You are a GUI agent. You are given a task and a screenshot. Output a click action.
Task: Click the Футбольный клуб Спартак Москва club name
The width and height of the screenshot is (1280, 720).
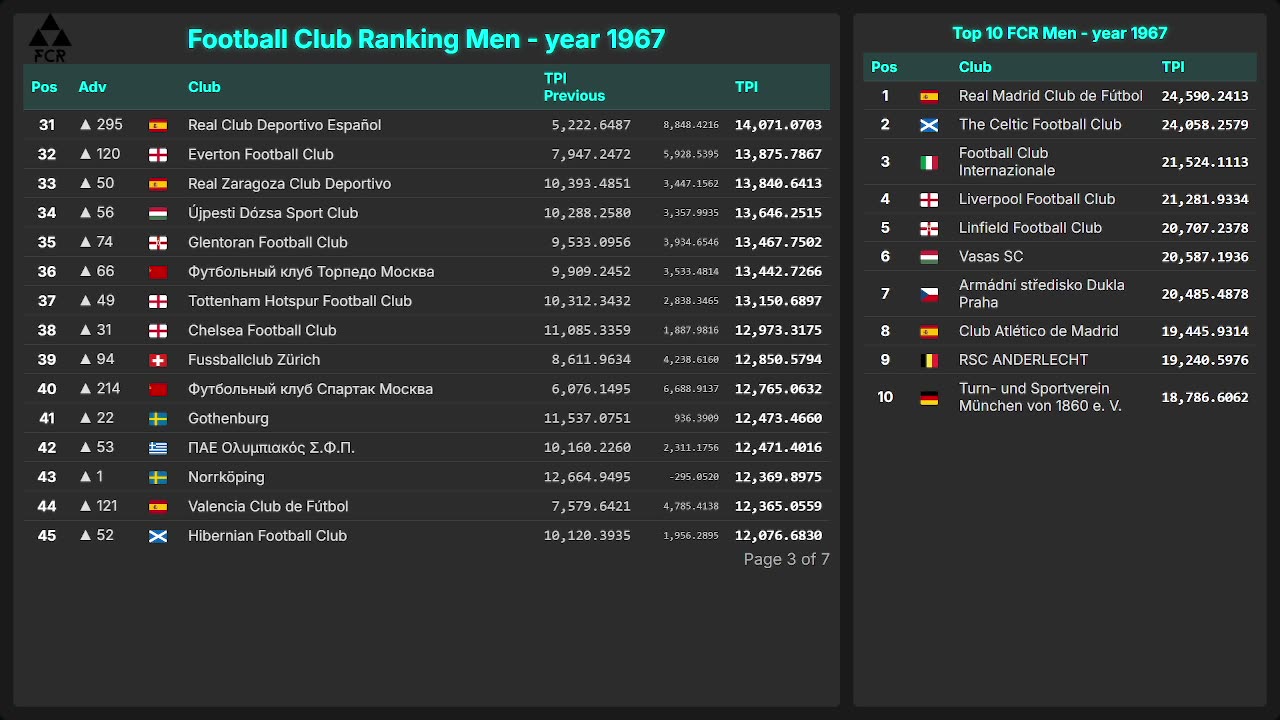310,389
